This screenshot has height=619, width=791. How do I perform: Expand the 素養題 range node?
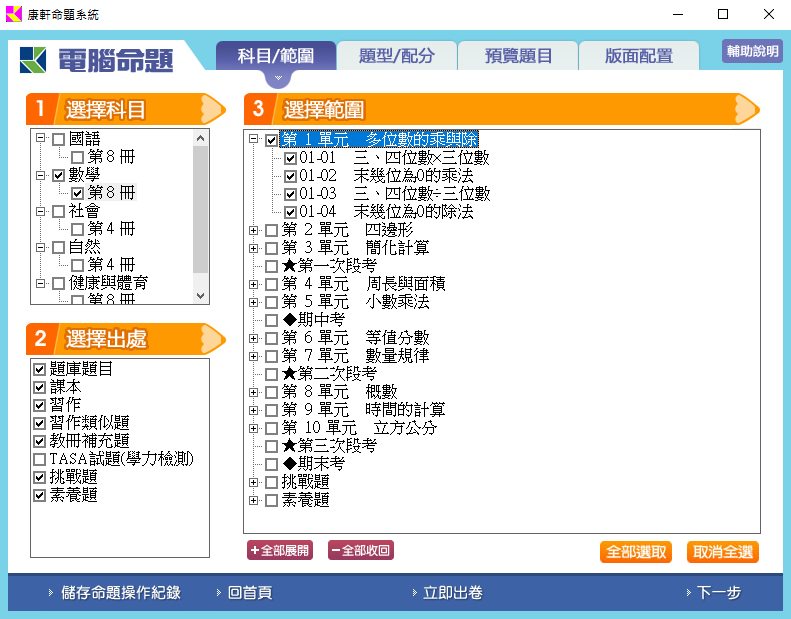pos(254,500)
